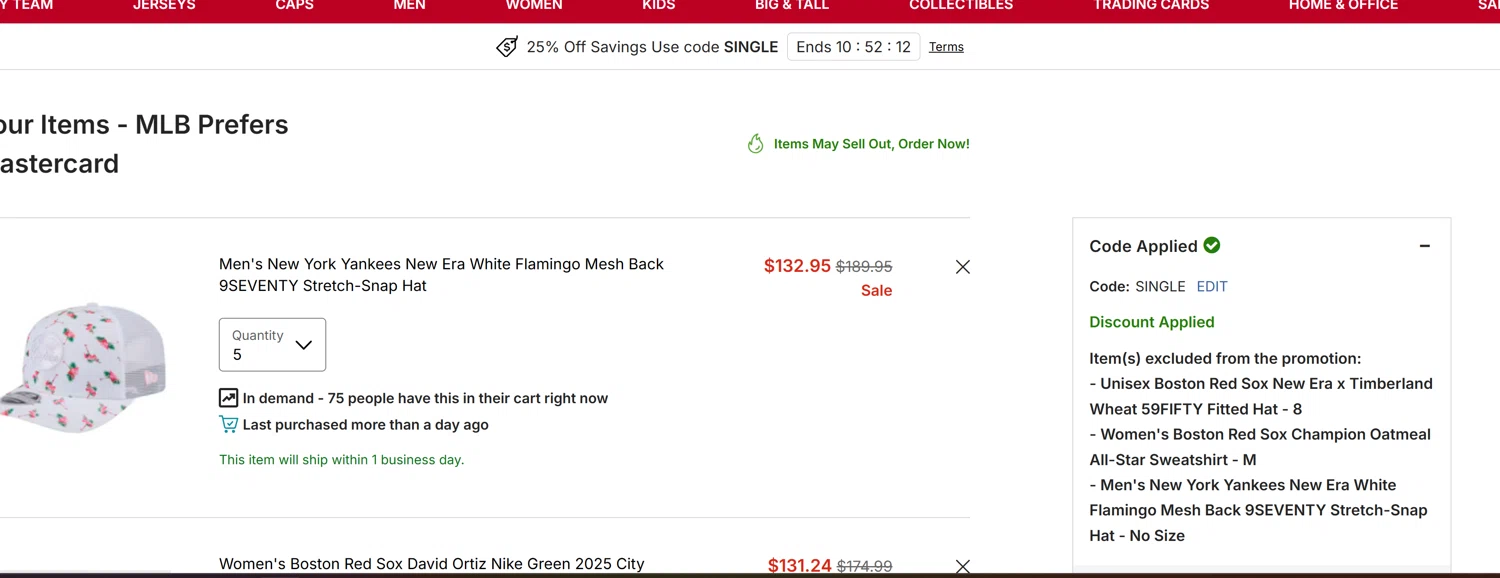Click the flamingo hat product thumbnail
1500x578 pixels.
point(82,367)
